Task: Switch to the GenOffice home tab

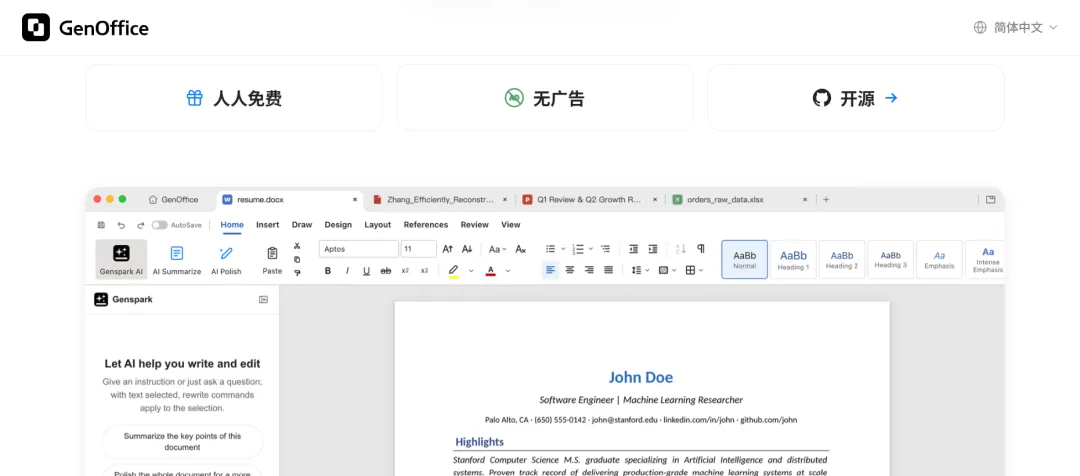Action: tap(174, 200)
